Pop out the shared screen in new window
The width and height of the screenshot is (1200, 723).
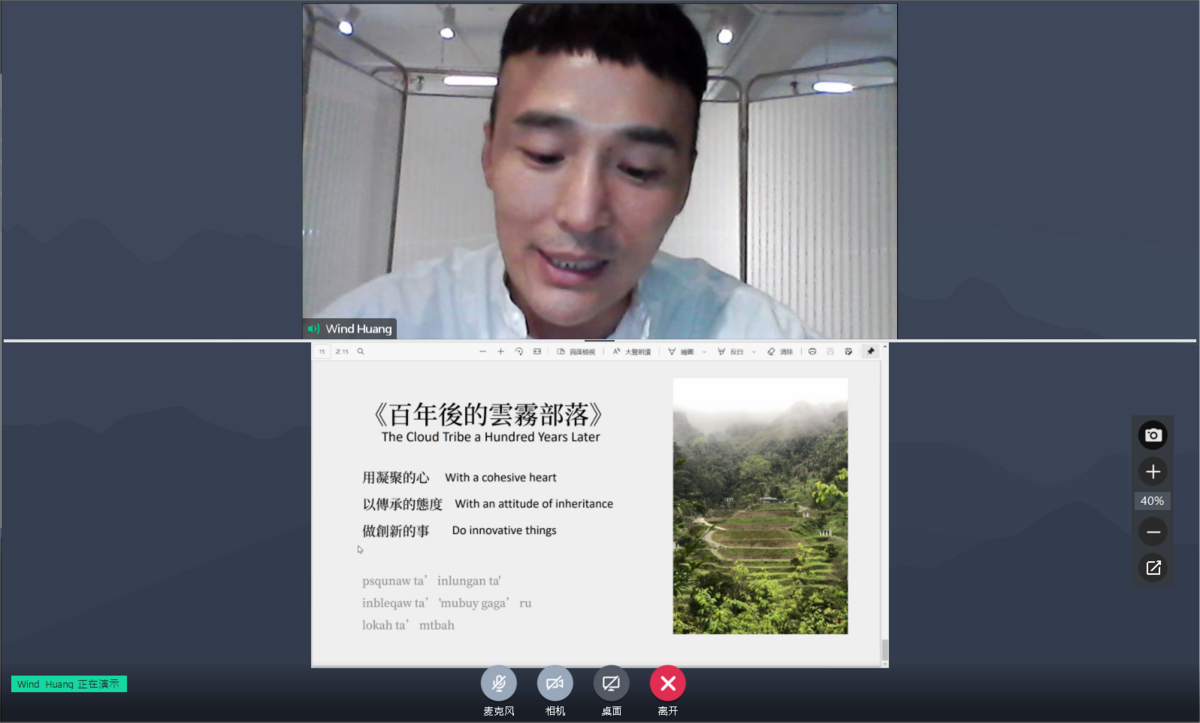pyautogui.click(x=1153, y=568)
